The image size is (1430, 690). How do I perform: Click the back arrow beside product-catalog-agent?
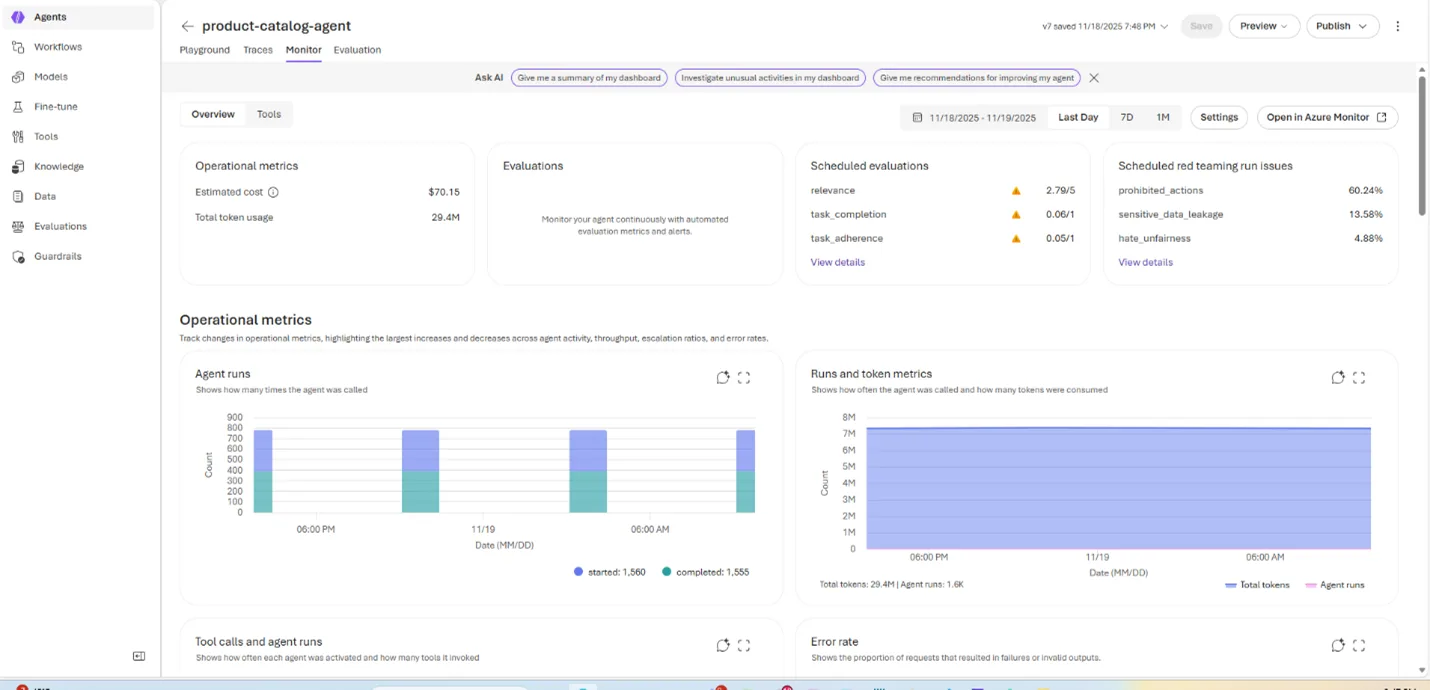(187, 26)
